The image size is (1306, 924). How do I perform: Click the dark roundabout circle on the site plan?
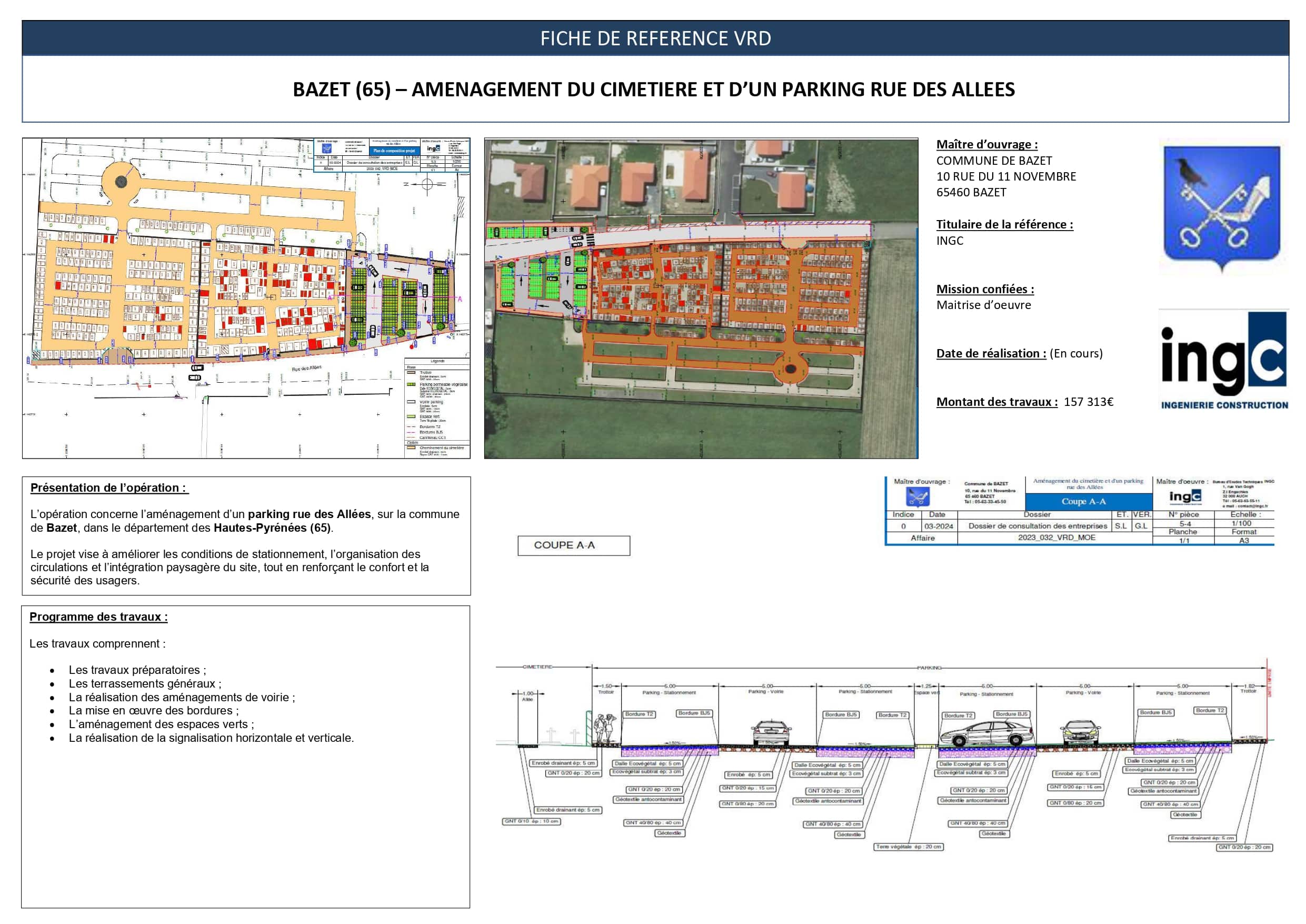(121, 182)
